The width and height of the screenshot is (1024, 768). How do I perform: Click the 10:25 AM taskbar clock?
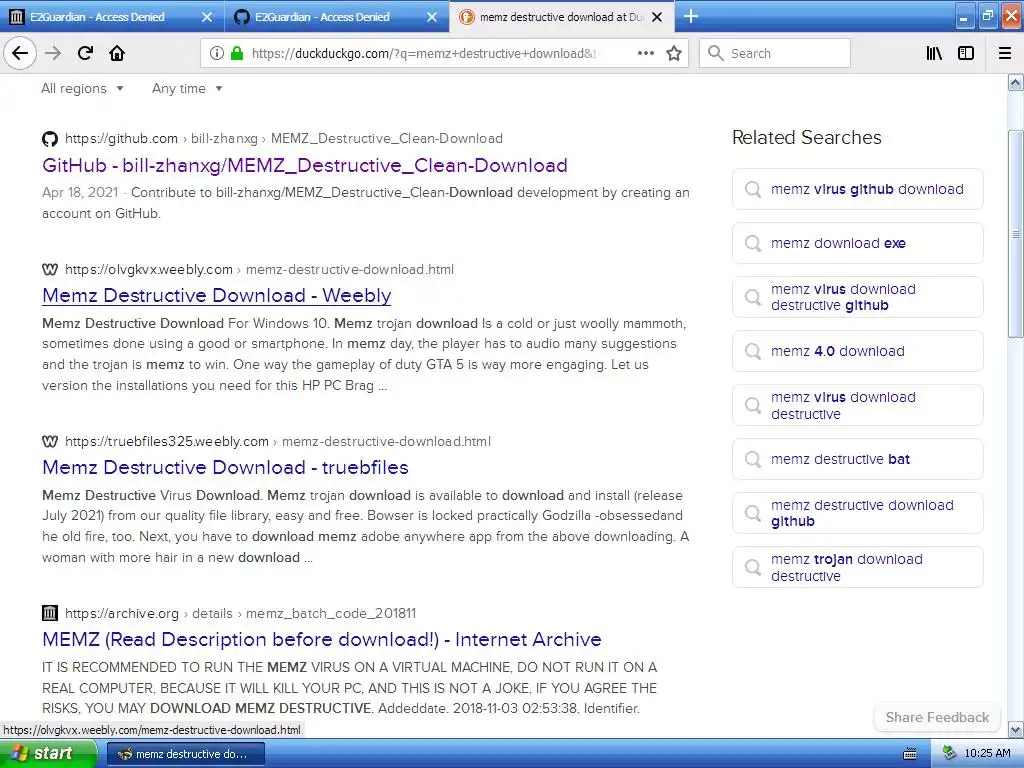(x=987, y=754)
